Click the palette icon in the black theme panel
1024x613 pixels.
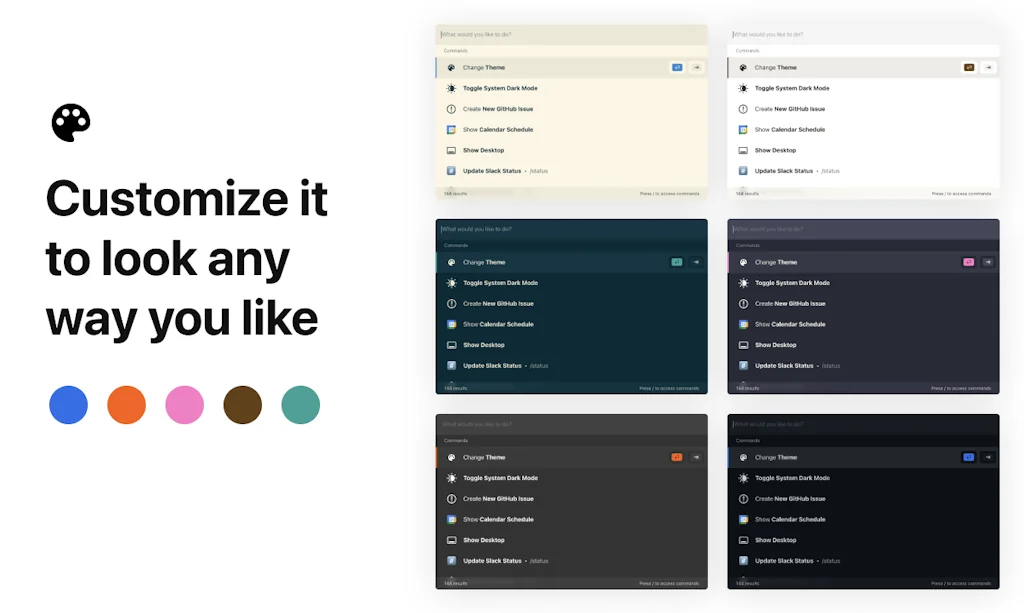(x=743, y=458)
